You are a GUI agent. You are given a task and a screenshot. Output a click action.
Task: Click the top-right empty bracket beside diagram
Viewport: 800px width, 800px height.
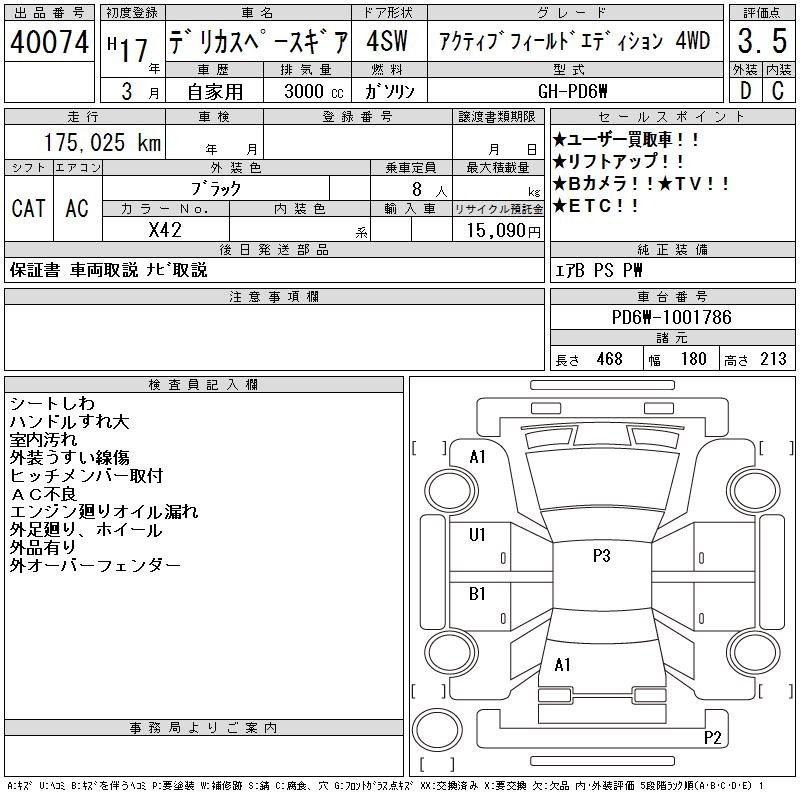(x=772, y=447)
